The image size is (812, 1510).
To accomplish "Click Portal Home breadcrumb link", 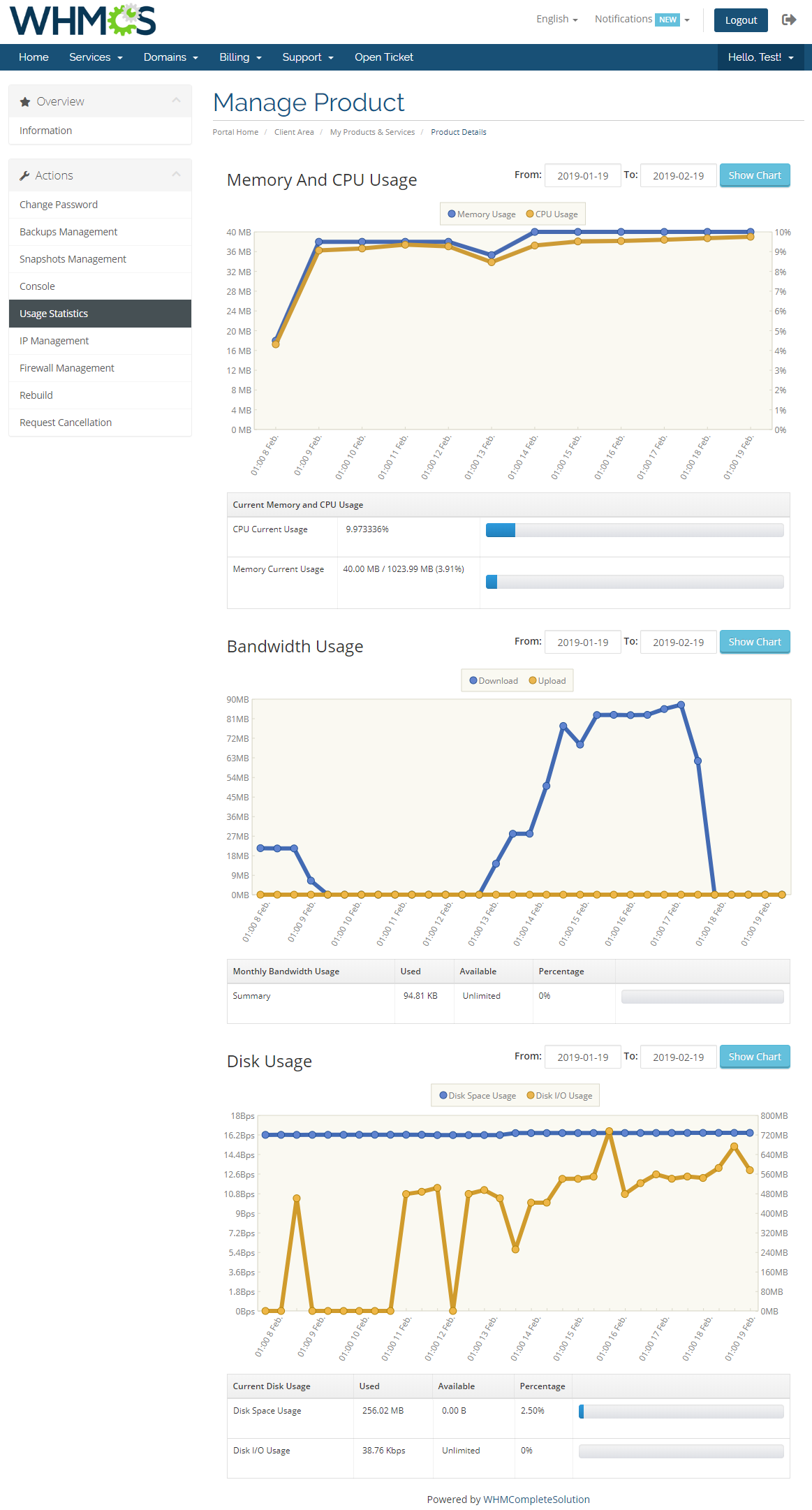I will (x=235, y=132).
